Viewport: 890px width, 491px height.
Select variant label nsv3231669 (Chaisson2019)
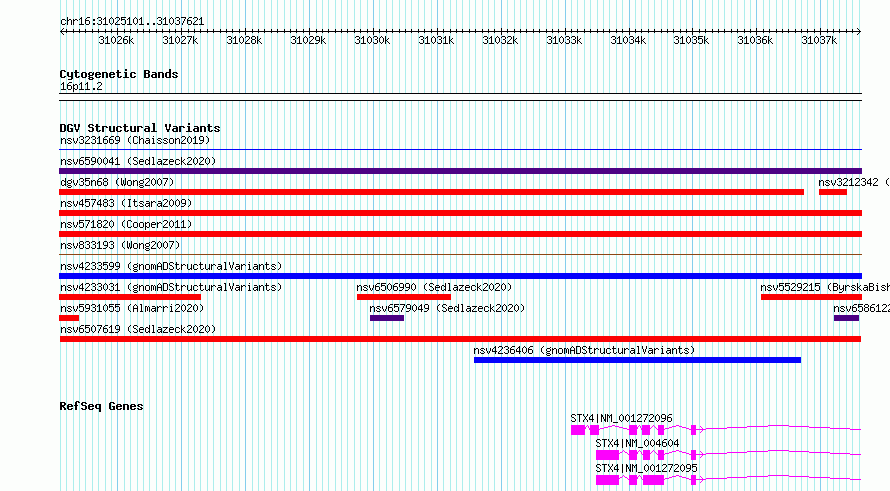coord(135,140)
